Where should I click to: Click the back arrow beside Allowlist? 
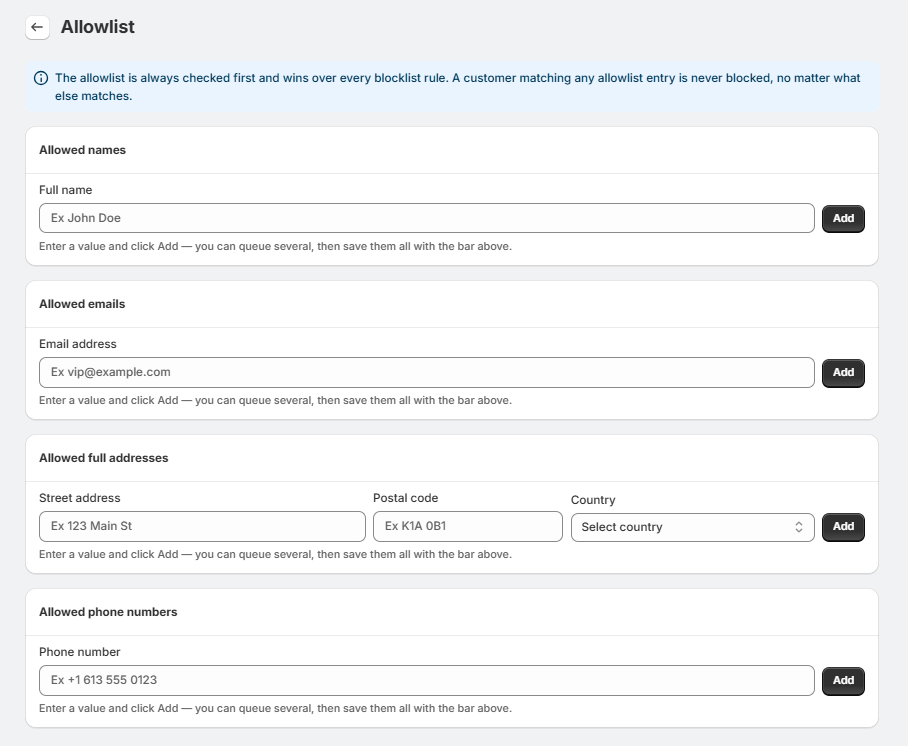[37, 27]
